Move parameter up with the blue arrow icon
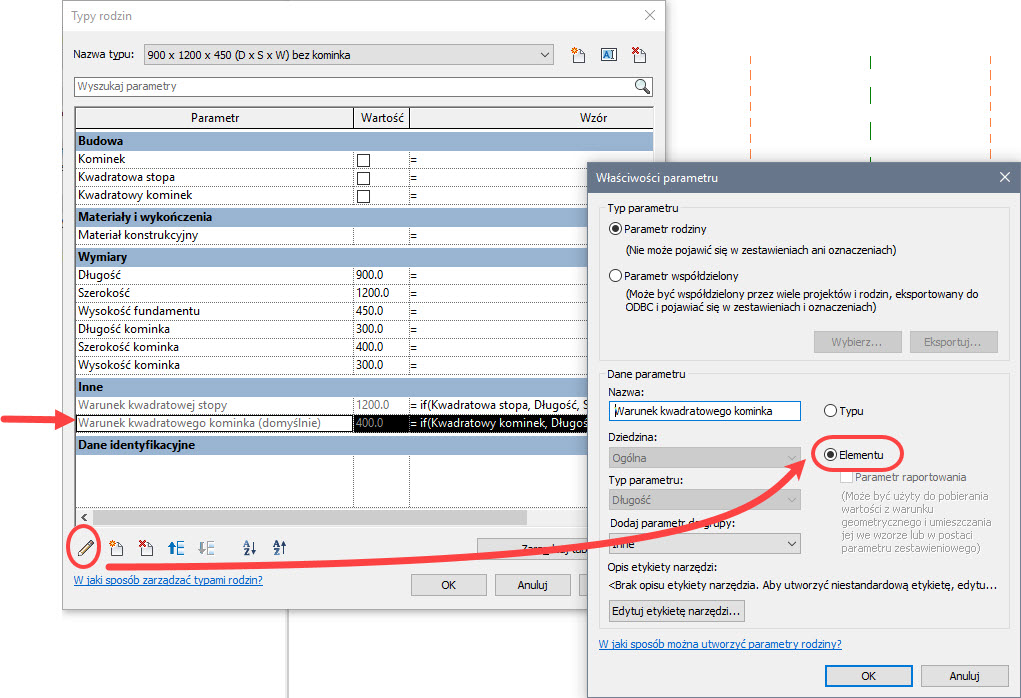 click(x=176, y=547)
